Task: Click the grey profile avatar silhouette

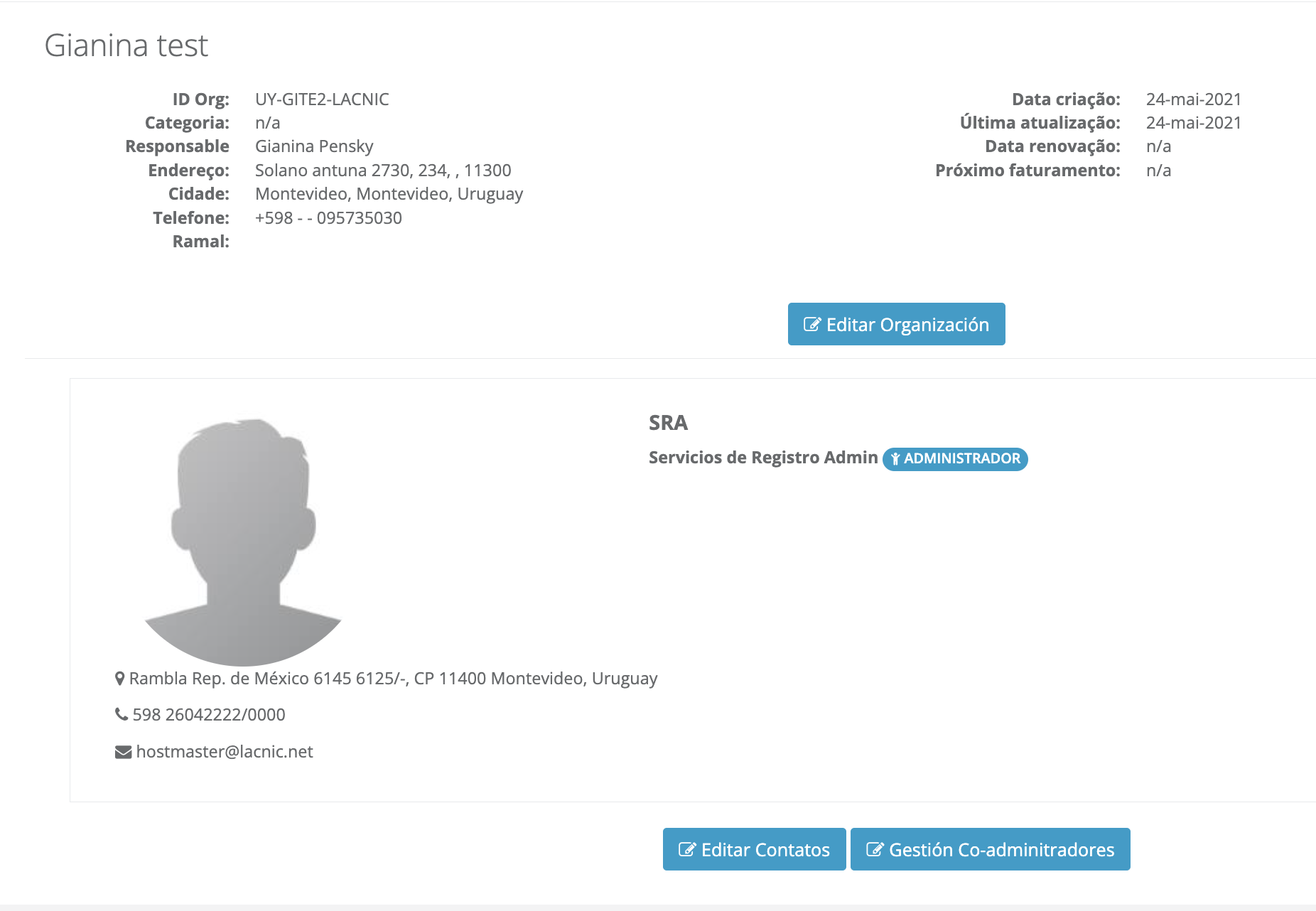Action: [243, 541]
